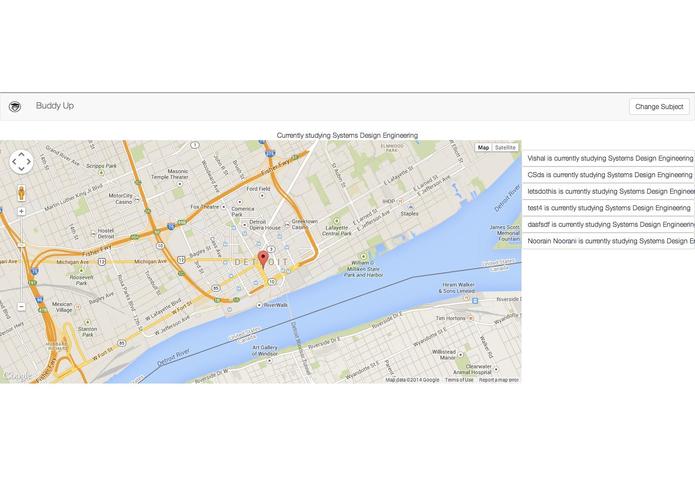Click the MotorCity Casino marker
This screenshot has height=494, width=695.
(137, 198)
